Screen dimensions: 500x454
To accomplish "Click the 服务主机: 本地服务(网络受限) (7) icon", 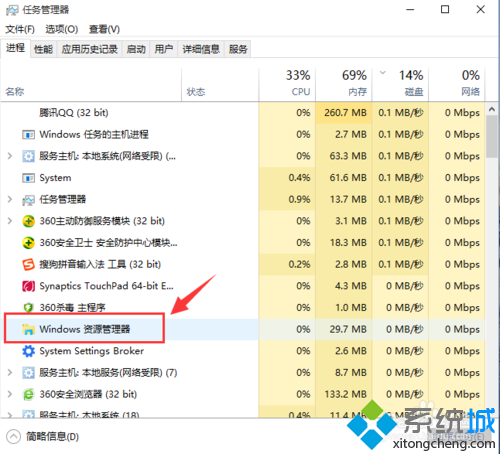I will coord(28,373).
